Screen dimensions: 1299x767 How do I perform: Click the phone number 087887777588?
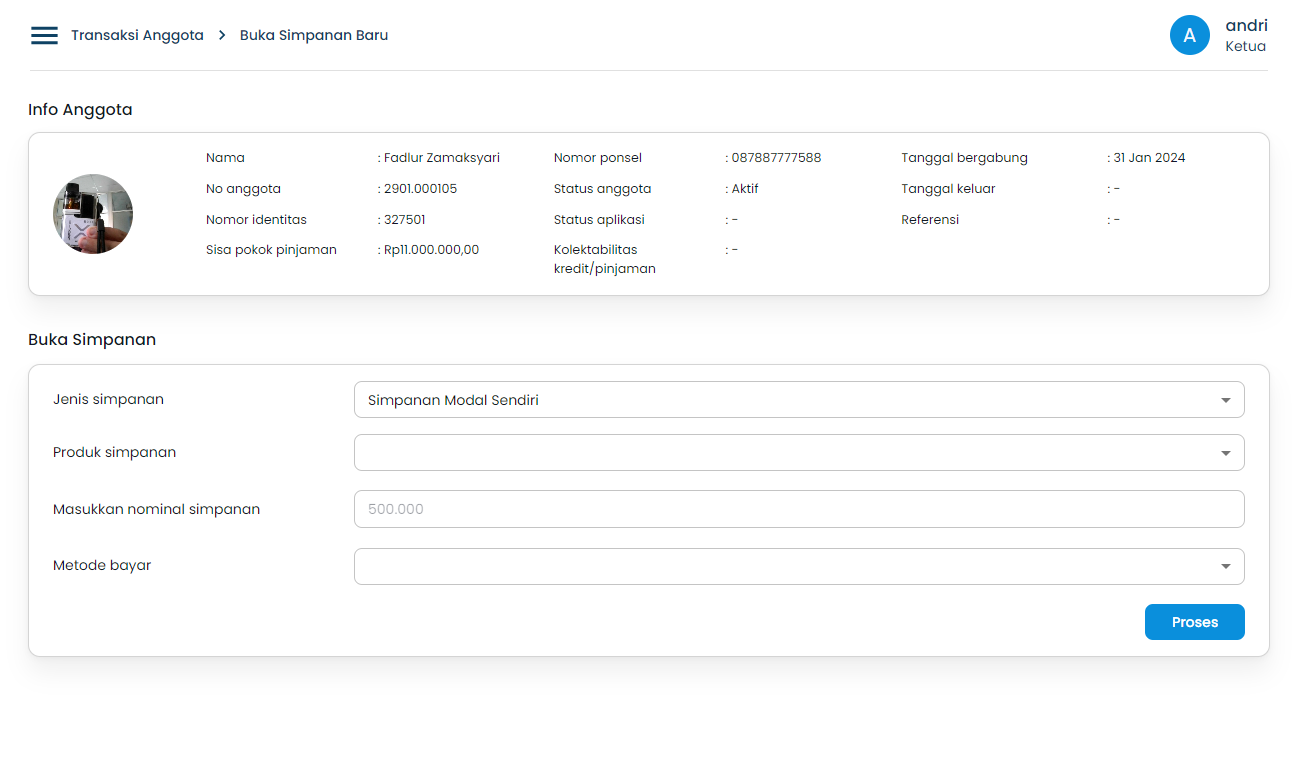pyautogui.click(x=776, y=158)
